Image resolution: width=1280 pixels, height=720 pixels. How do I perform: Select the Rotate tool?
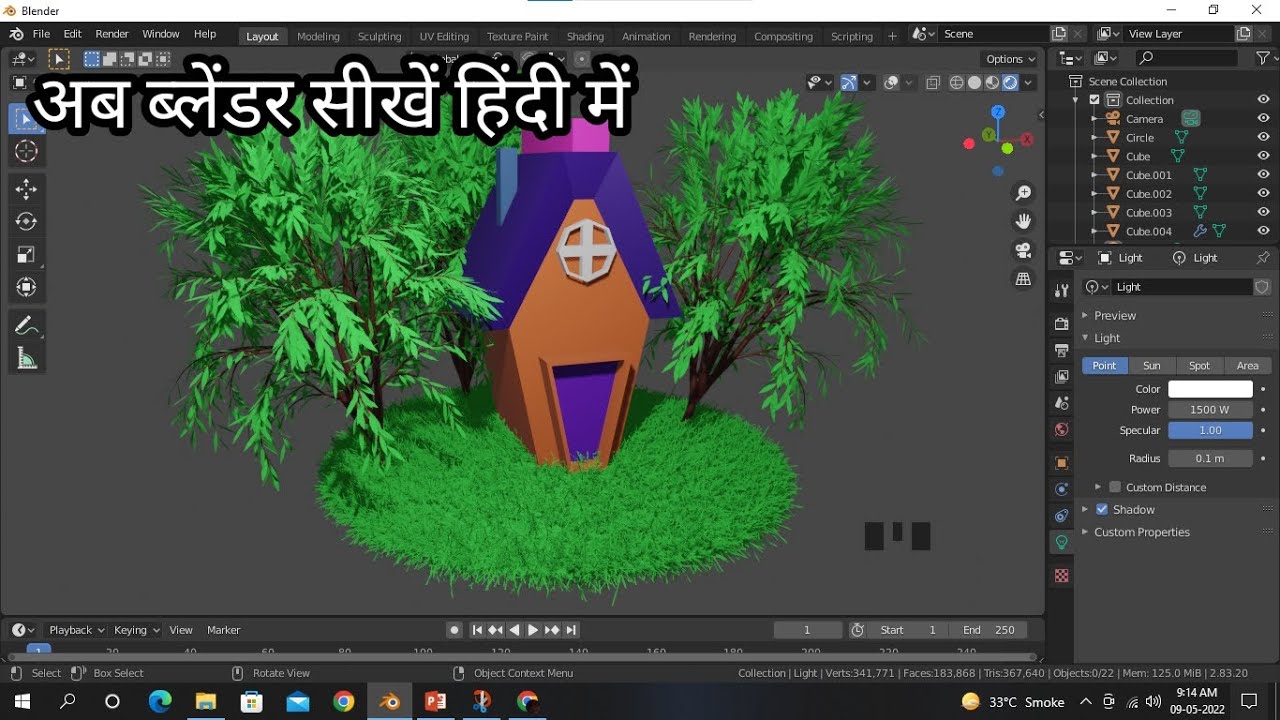point(27,222)
